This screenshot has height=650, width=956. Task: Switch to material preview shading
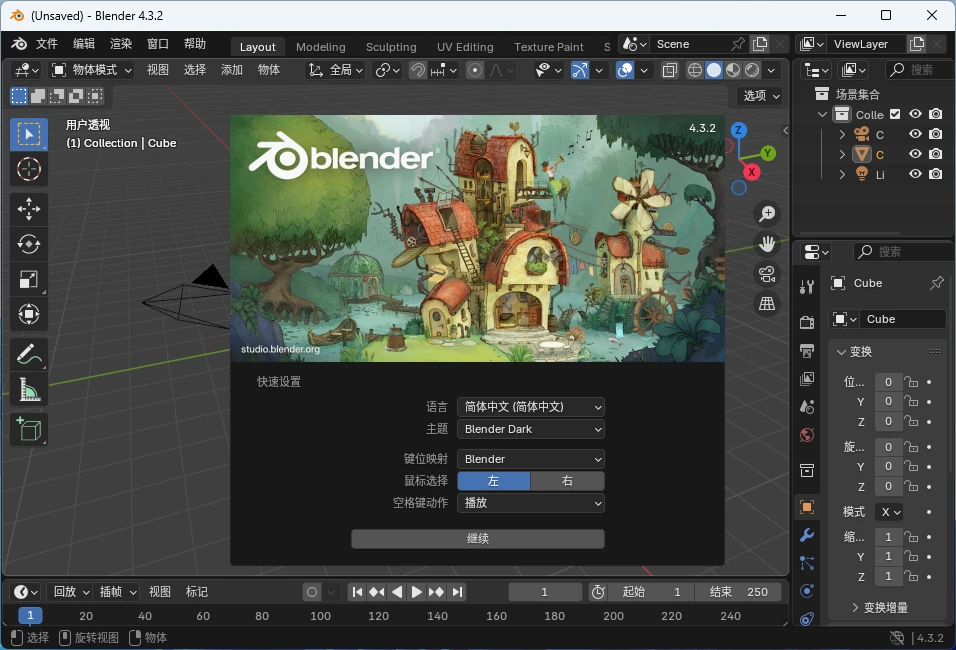pyautogui.click(x=733, y=70)
